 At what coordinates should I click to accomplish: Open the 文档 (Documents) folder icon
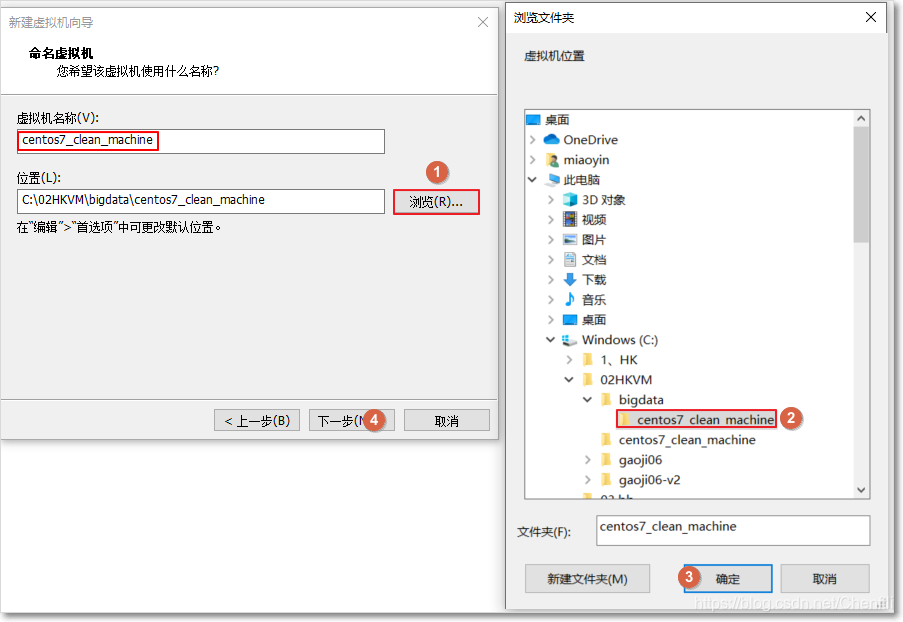pyautogui.click(x=569, y=259)
